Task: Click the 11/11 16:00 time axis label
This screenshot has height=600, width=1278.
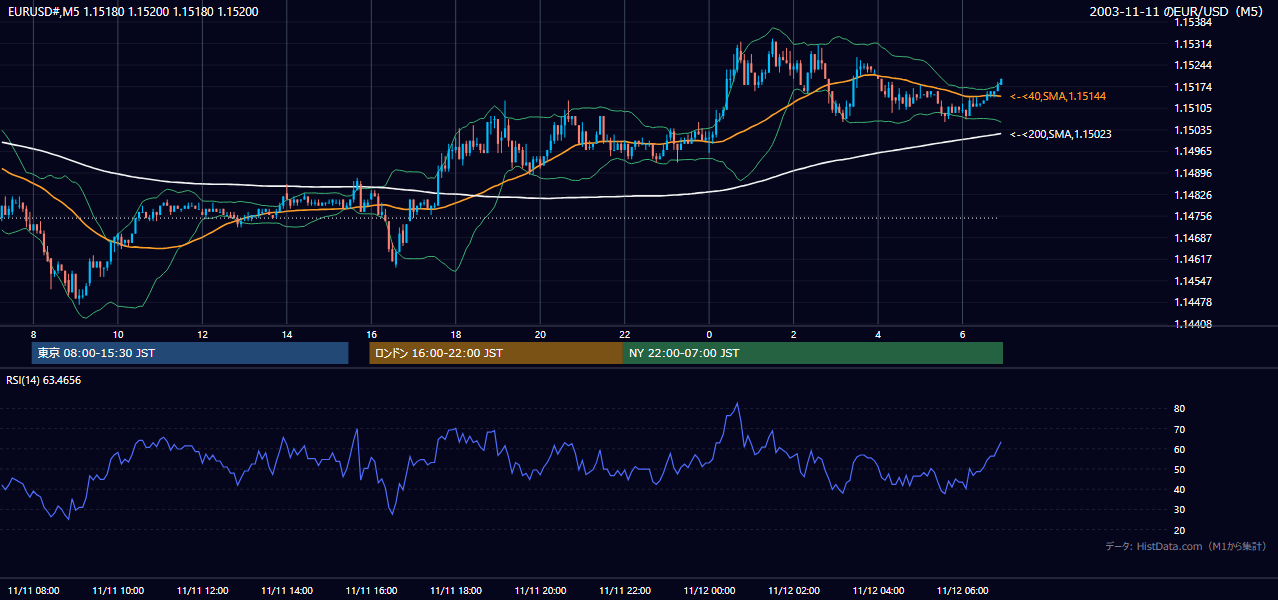Action: click(371, 589)
